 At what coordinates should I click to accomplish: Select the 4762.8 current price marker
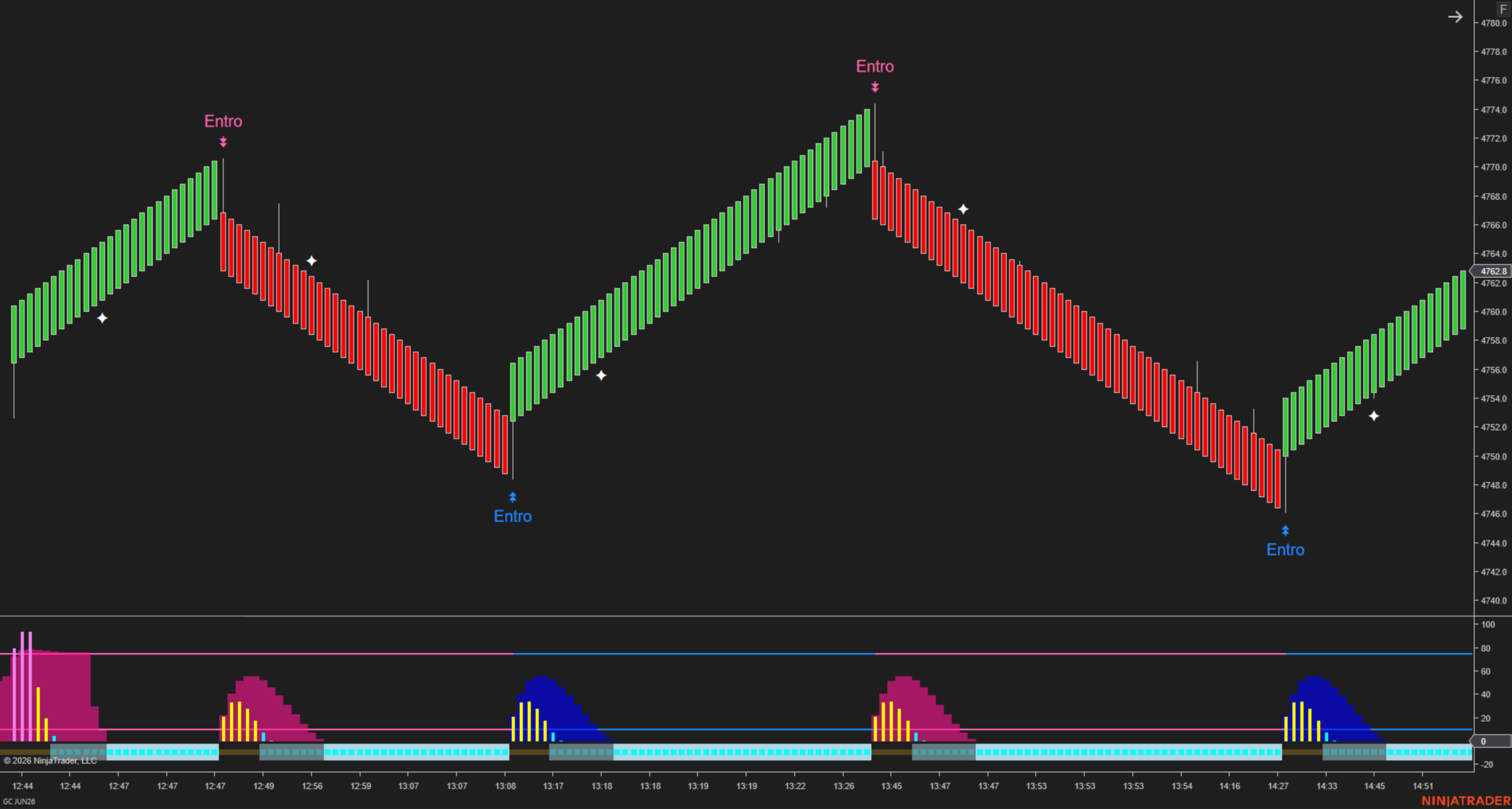click(1493, 271)
